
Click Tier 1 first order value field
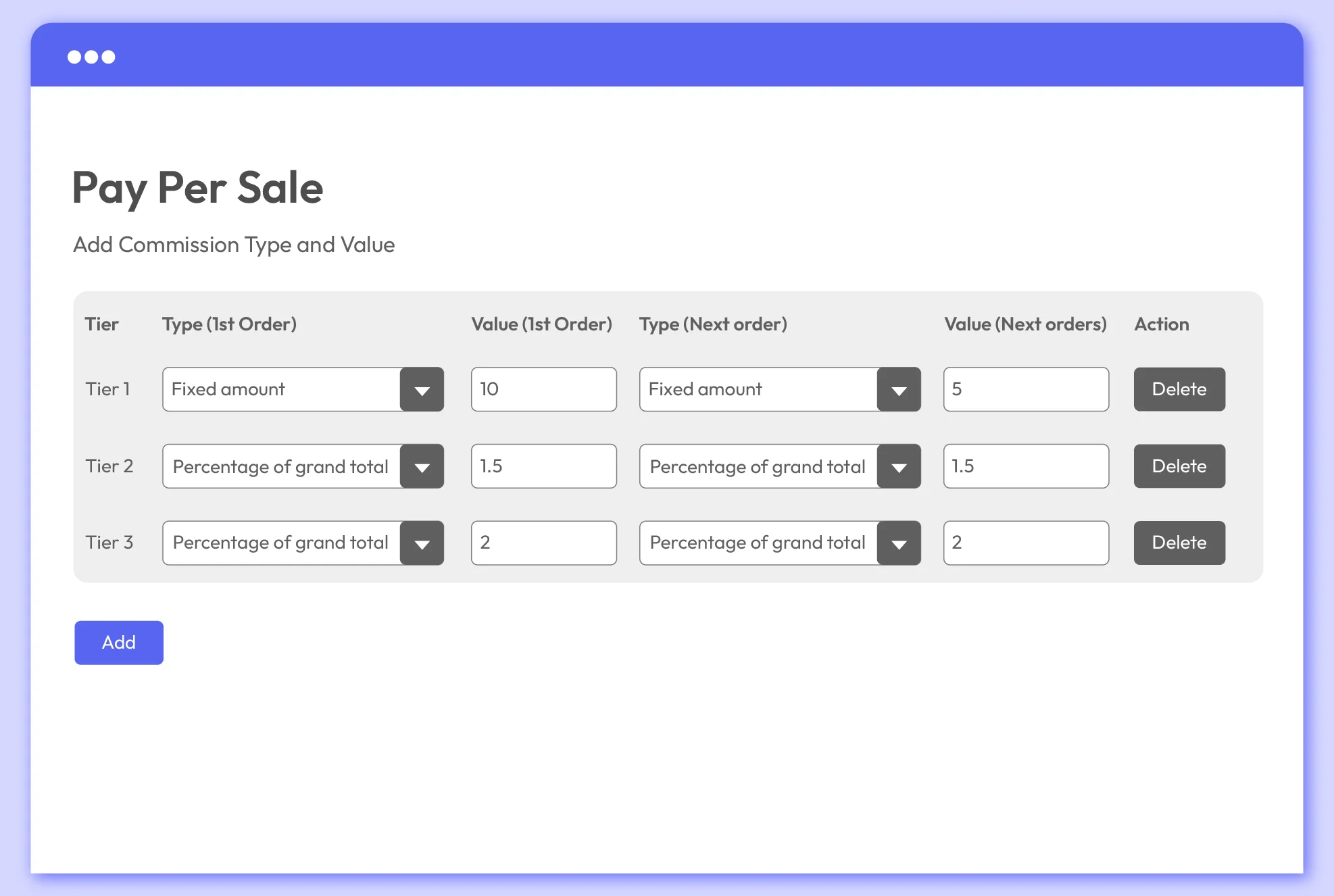pos(543,390)
